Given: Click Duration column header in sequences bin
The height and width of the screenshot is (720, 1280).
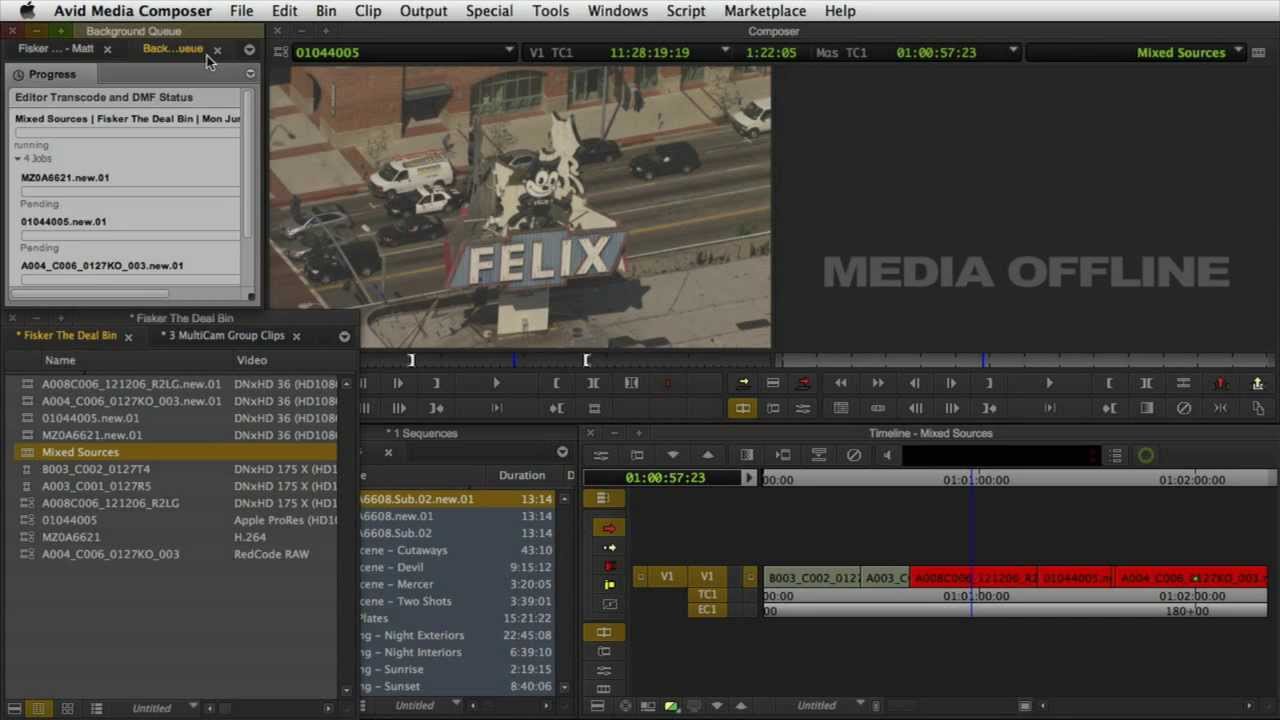Looking at the screenshot, I should pyautogui.click(x=522, y=475).
